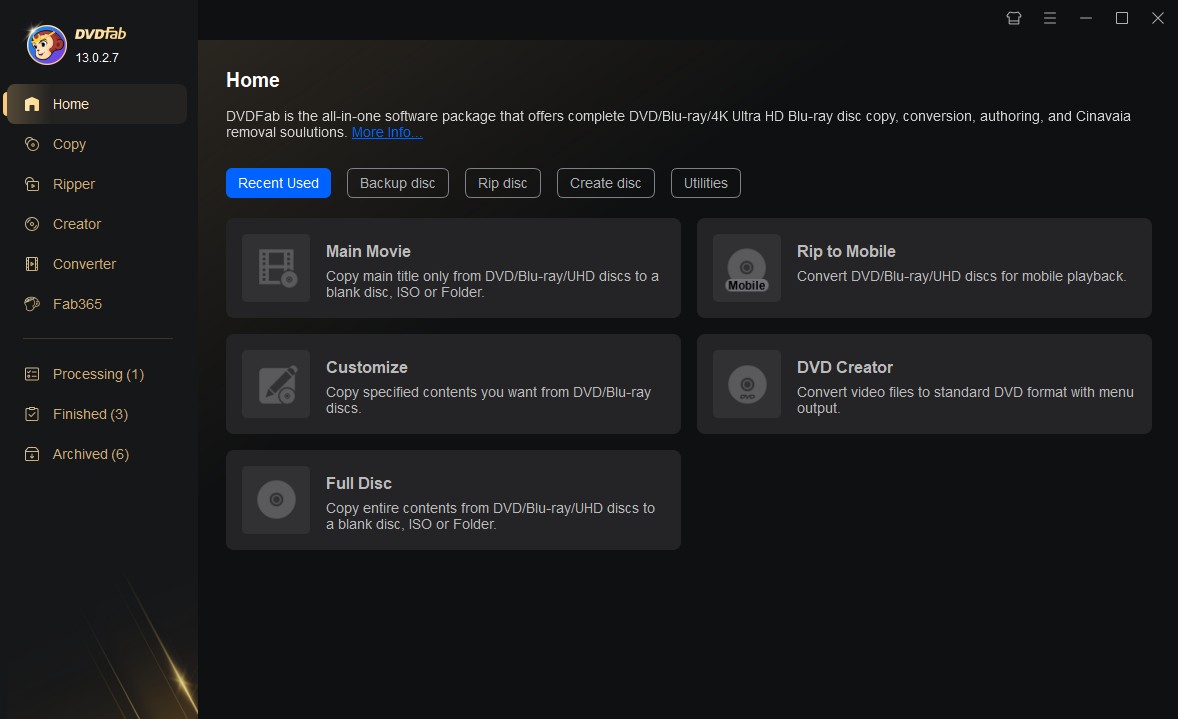Maximize the DVDFab window

[1122, 18]
